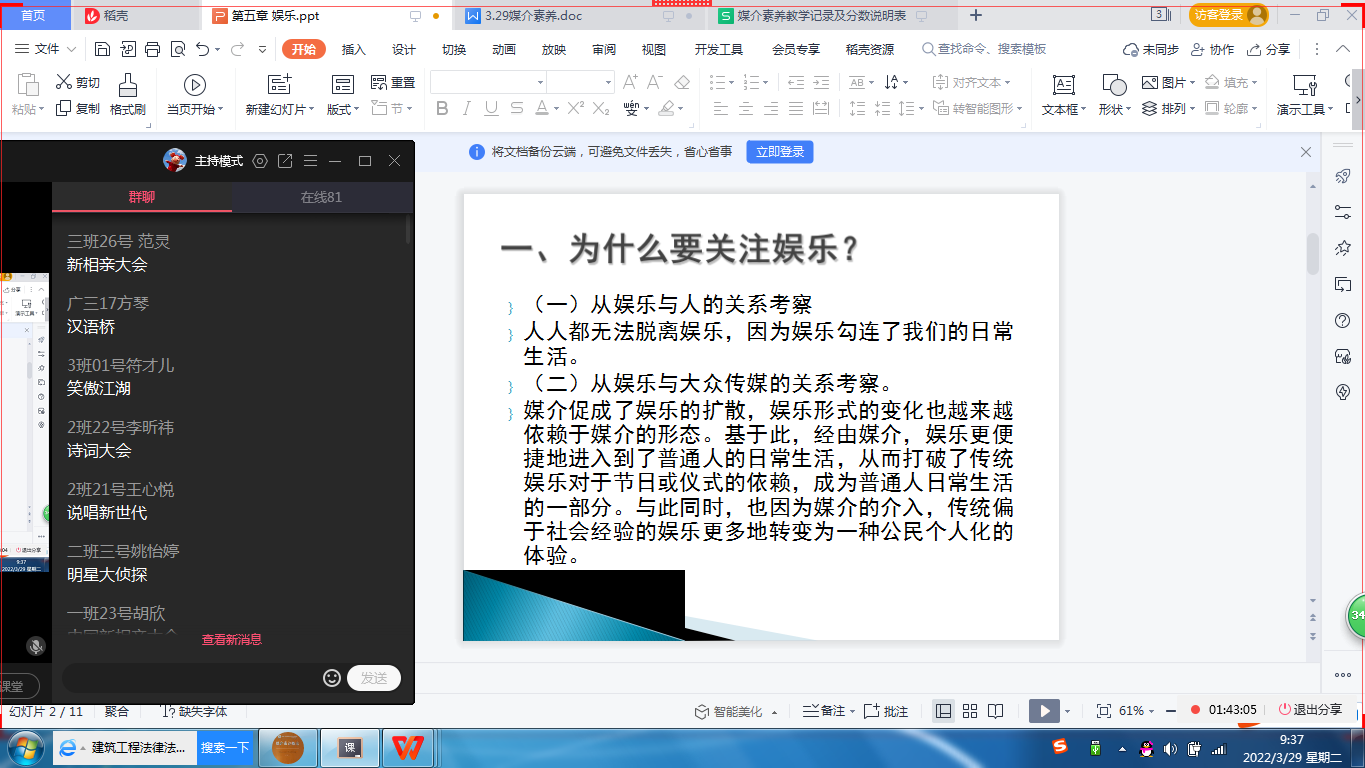This screenshot has width=1365, height=768.
Task: Open the emoji picker in chat
Action: pos(332,678)
